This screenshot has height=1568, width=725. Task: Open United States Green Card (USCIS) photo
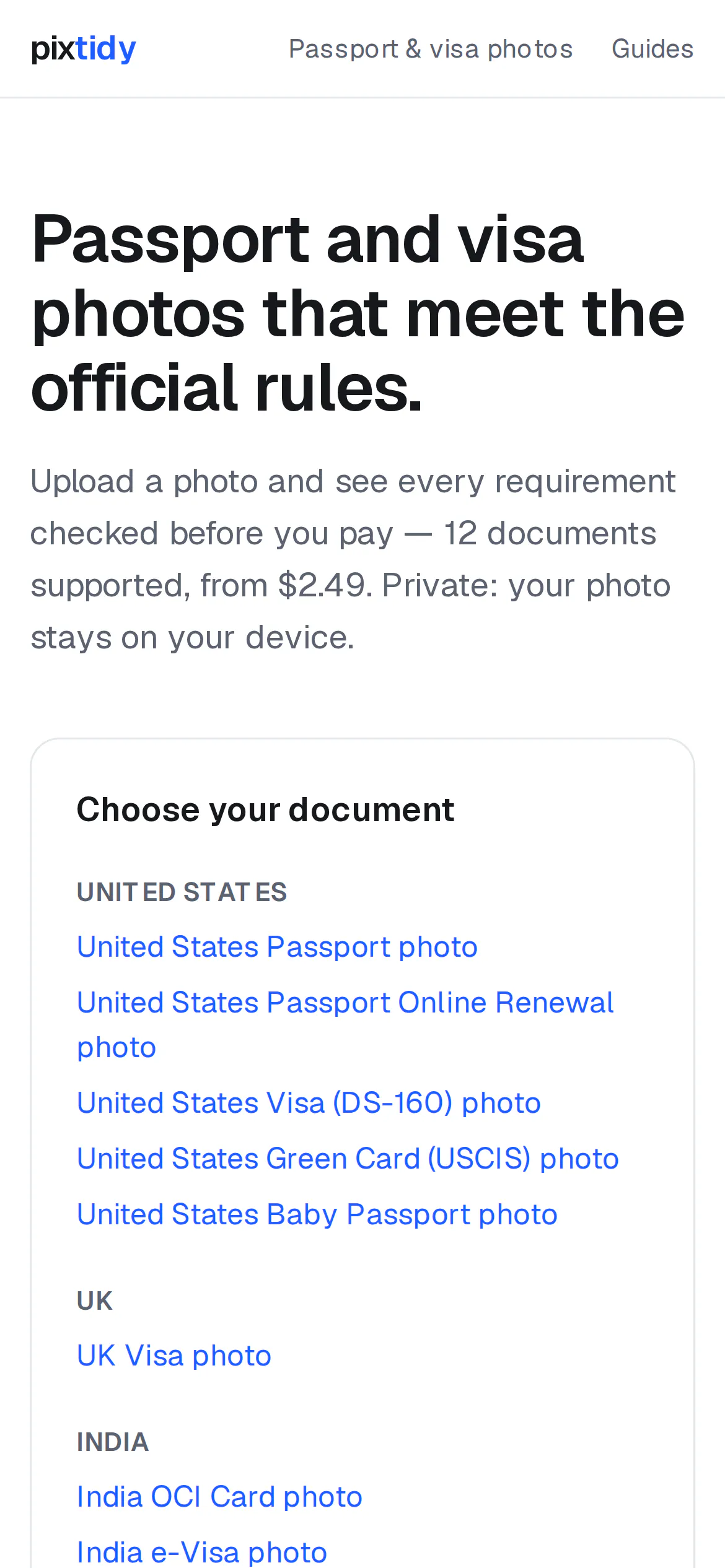tap(348, 1159)
